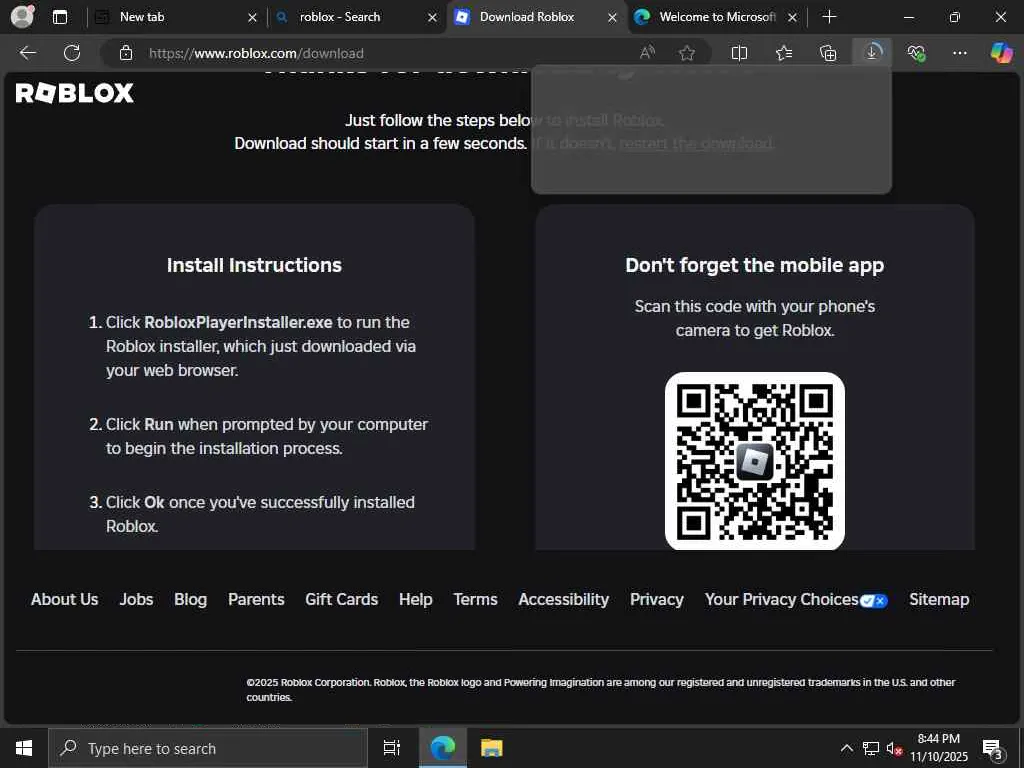Open the browser profile avatar

[x=22, y=17]
